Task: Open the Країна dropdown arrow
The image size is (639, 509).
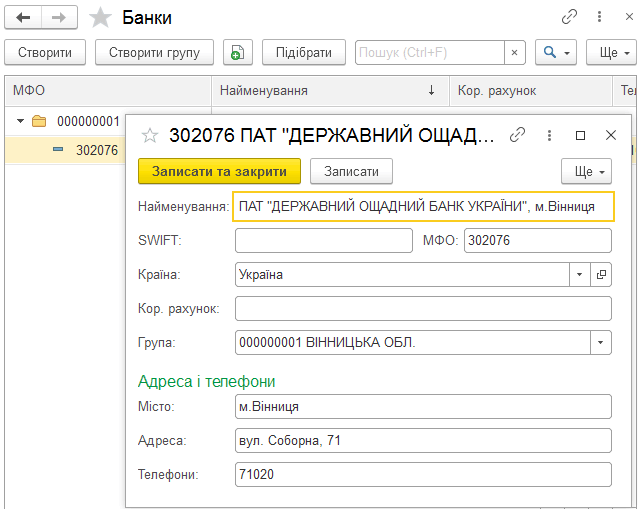Action: click(580, 275)
